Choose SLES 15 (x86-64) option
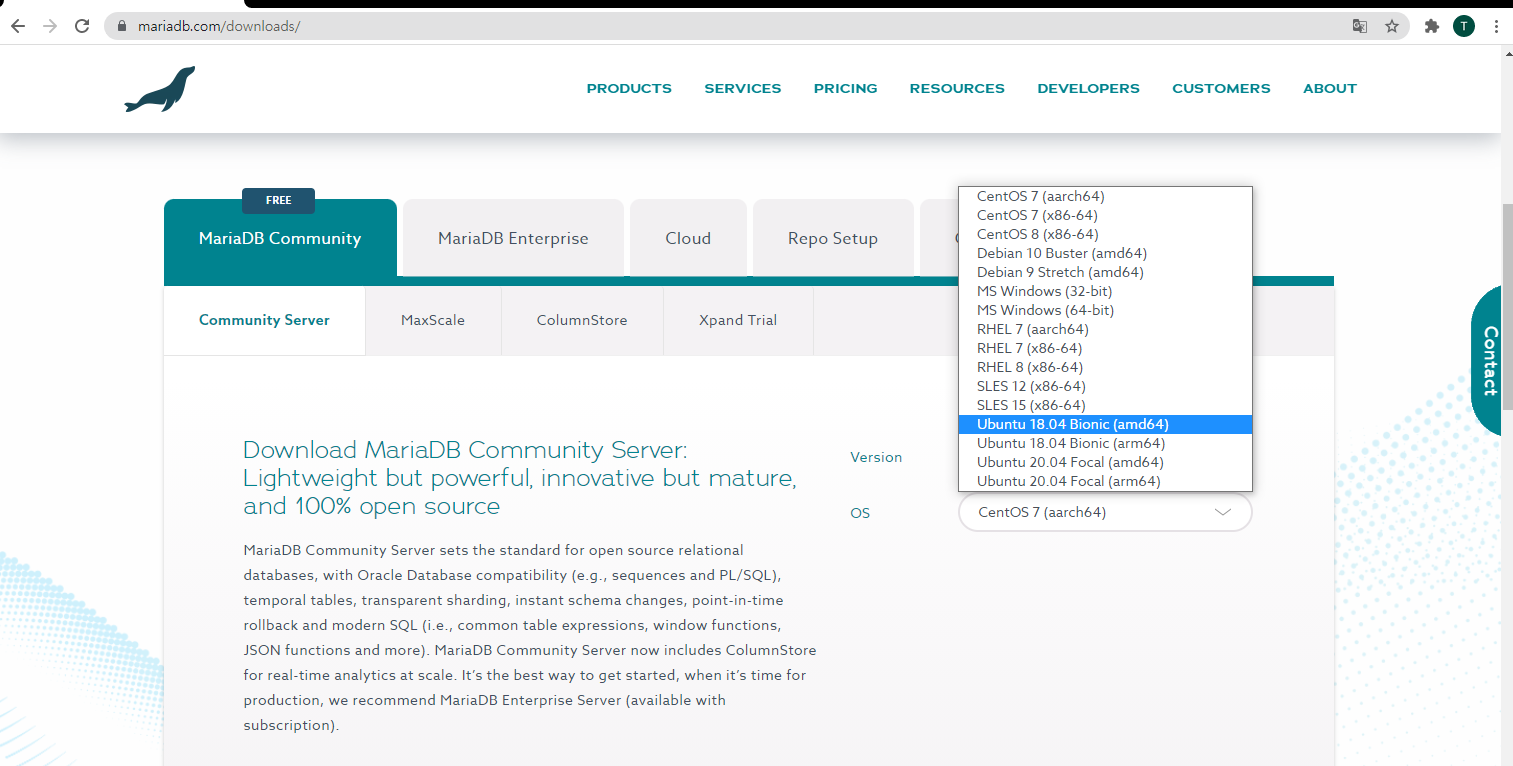Image resolution: width=1513 pixels, height=766 pixels. coord(1105,405)
